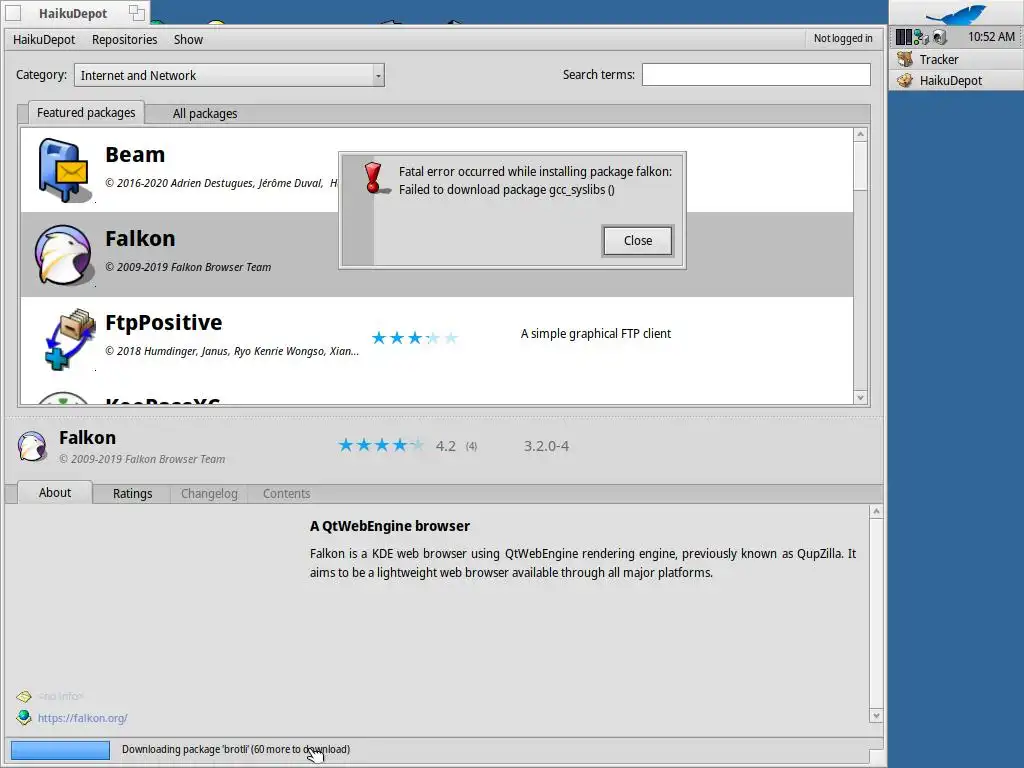This screenshot has height=768, width=1024.
Task: Close the fatal error dialog
Action: pyautogui.click(x=637, y=240)
